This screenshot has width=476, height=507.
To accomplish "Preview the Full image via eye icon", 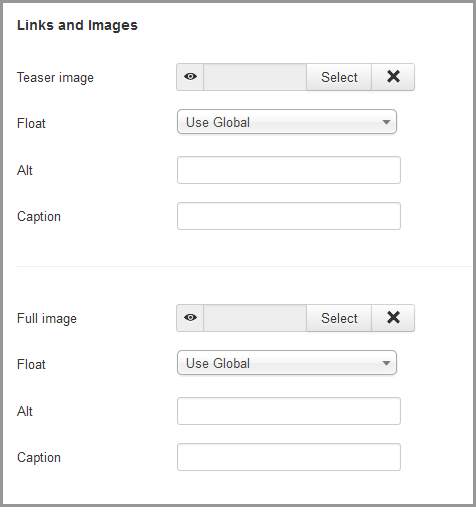I will pyautogui.click(x=190, y=318).
